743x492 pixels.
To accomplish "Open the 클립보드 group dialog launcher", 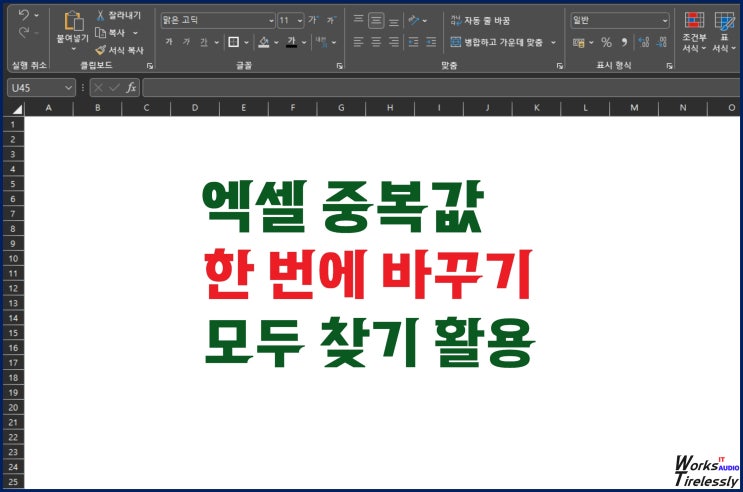I will (150, 66).
